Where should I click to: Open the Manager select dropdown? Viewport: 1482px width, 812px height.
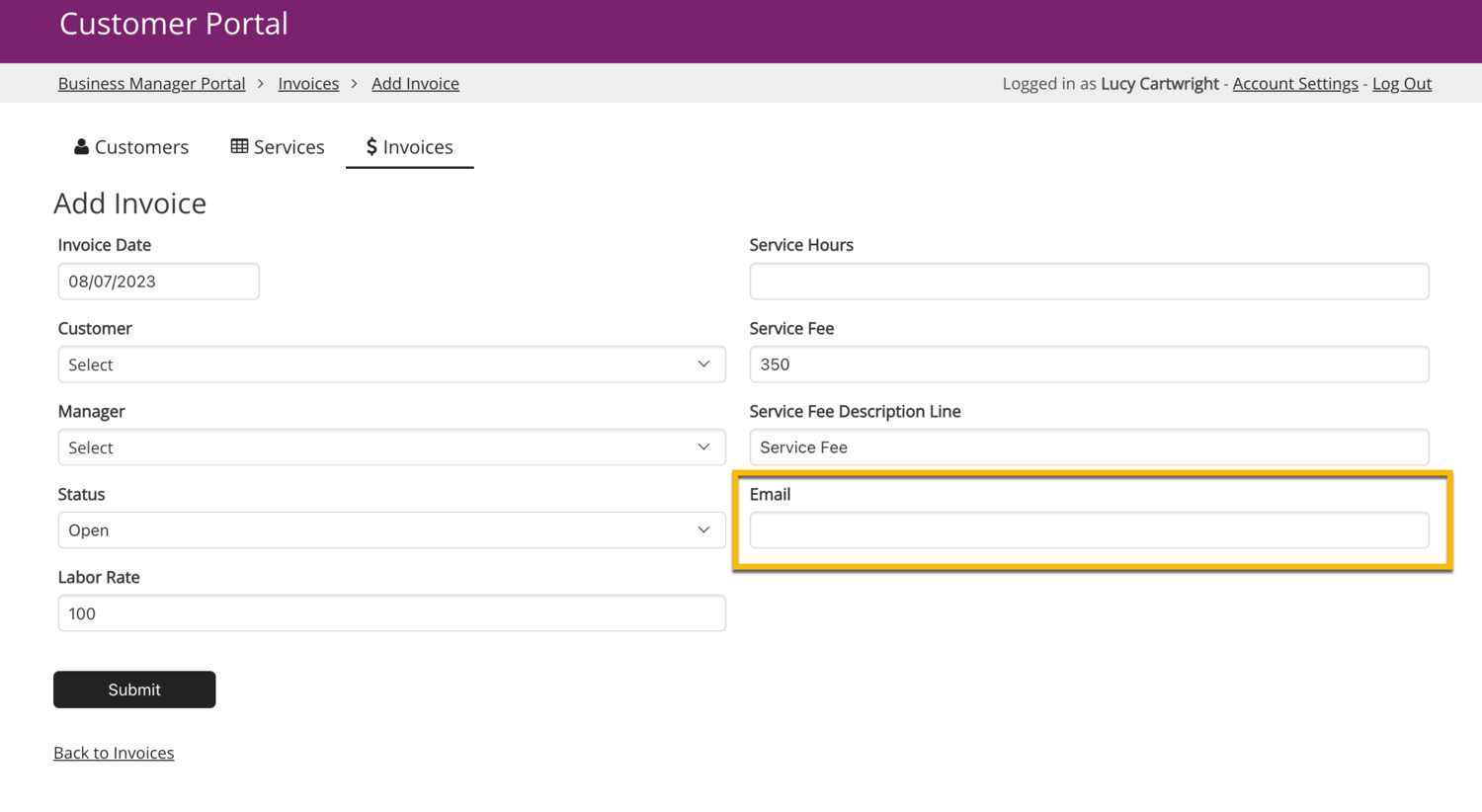pos(391,447)
